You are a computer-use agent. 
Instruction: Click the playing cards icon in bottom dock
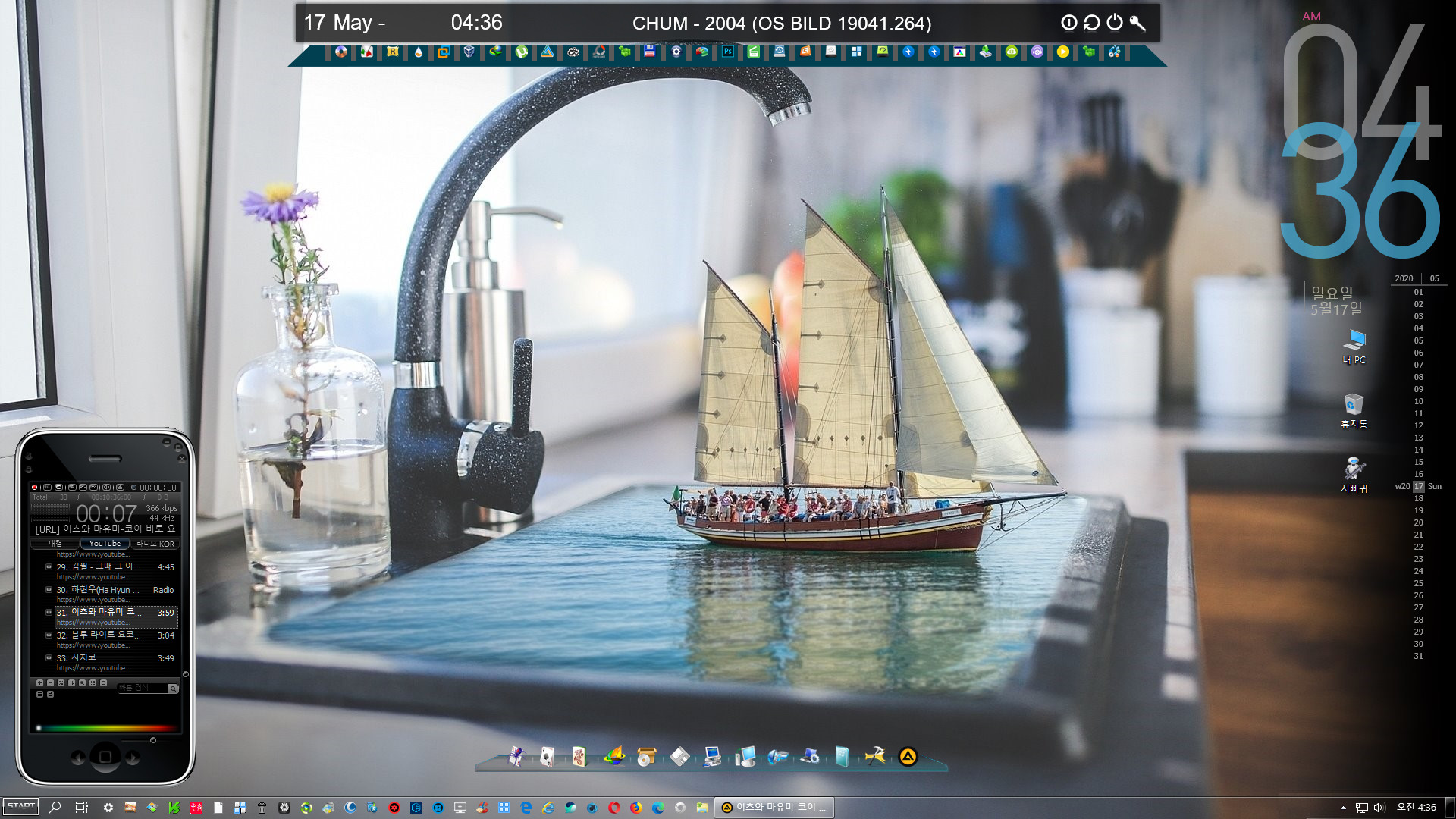coord(547,756)
